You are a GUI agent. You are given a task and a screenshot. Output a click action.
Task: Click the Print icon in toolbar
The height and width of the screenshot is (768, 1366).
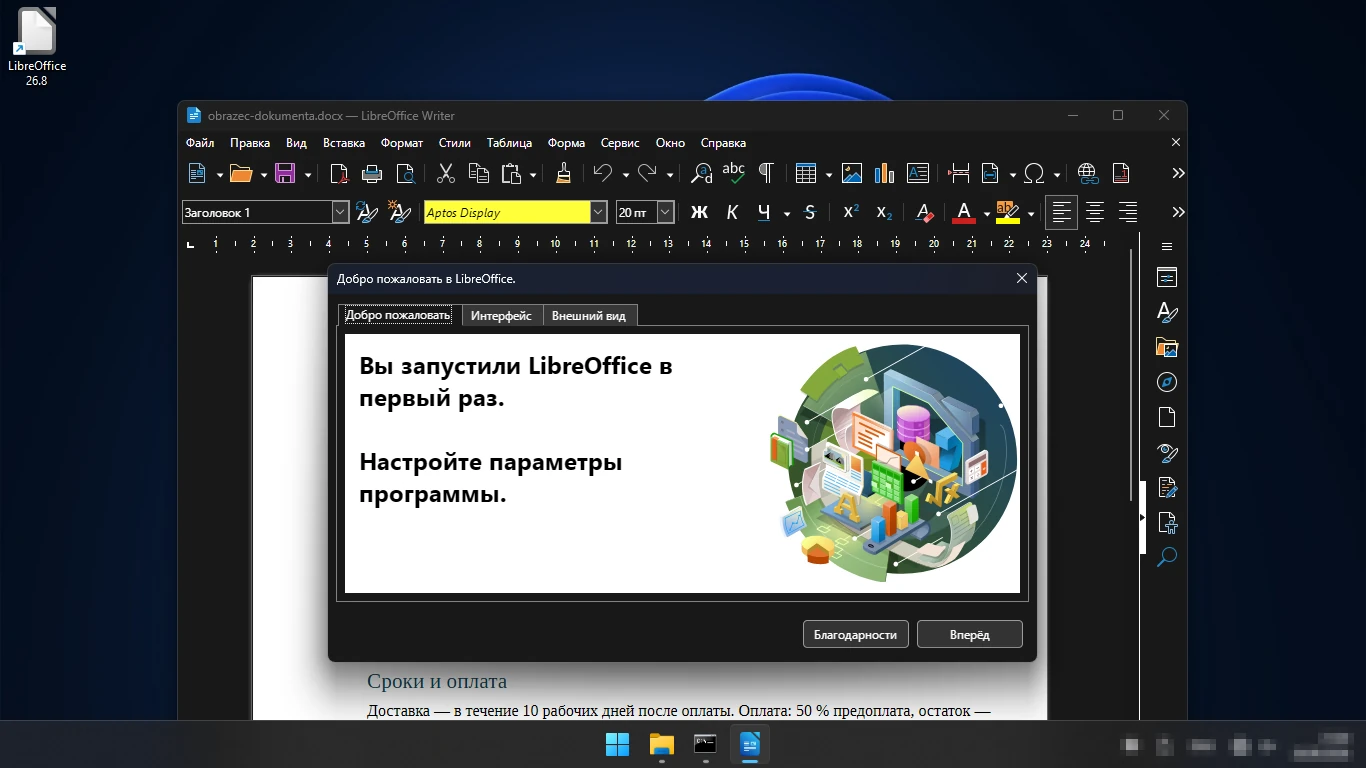pos(372,173)
